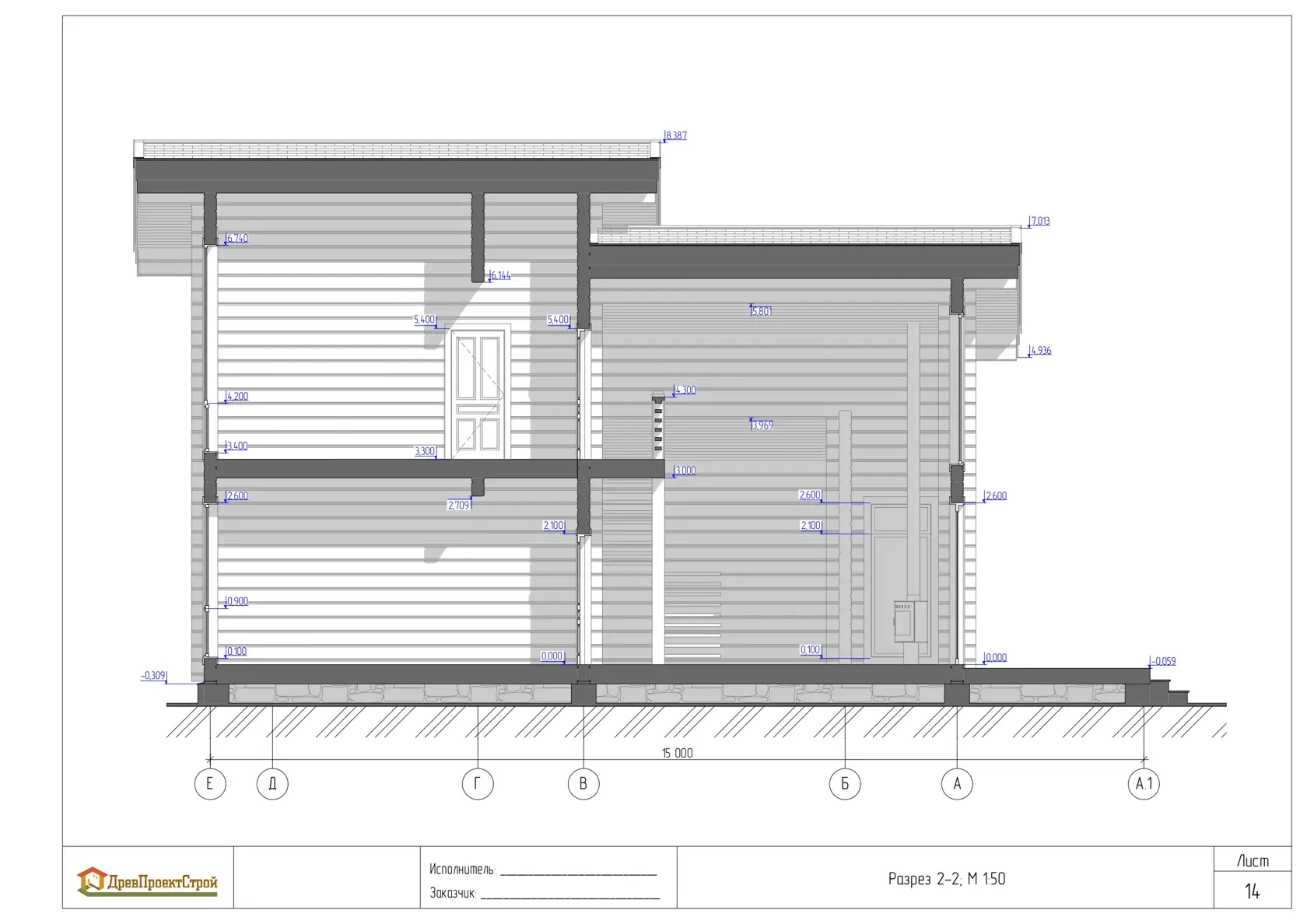Viewport: 1307px width, 924px height.
Task: Click the sheet number 14 cell
Action: pyautogui.click(x=1253, y=891)
